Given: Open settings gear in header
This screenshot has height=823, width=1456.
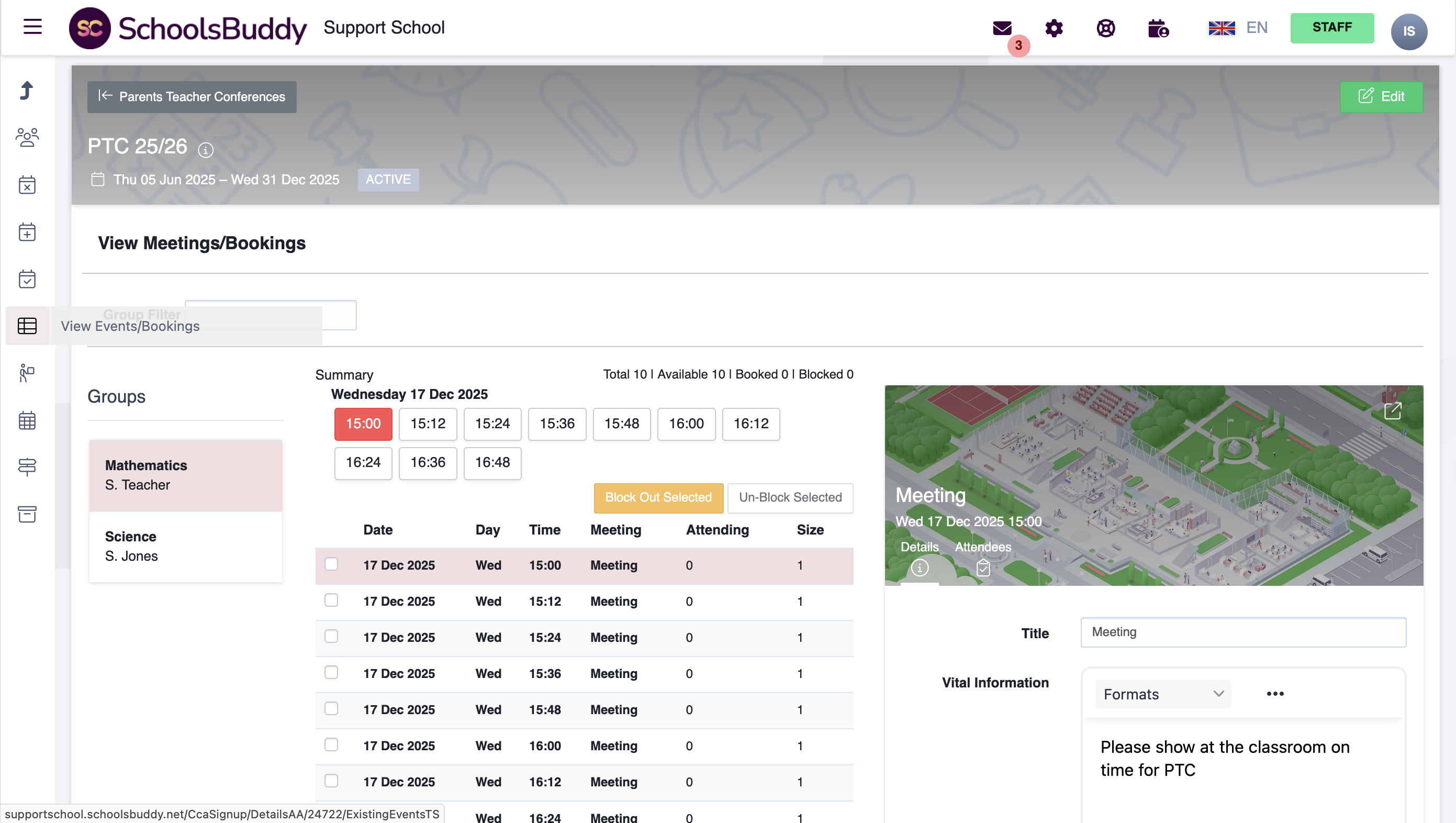Looking at the screenshot, I should [1054, 28].
